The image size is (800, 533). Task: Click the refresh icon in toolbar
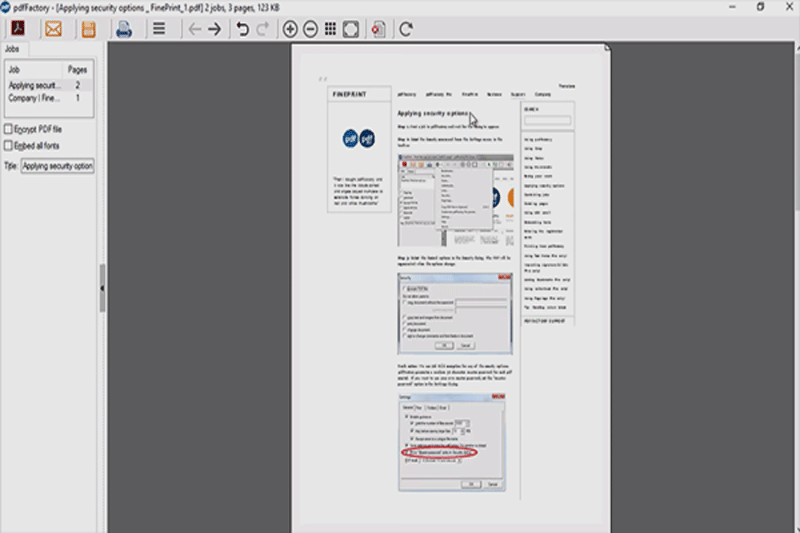406,29
